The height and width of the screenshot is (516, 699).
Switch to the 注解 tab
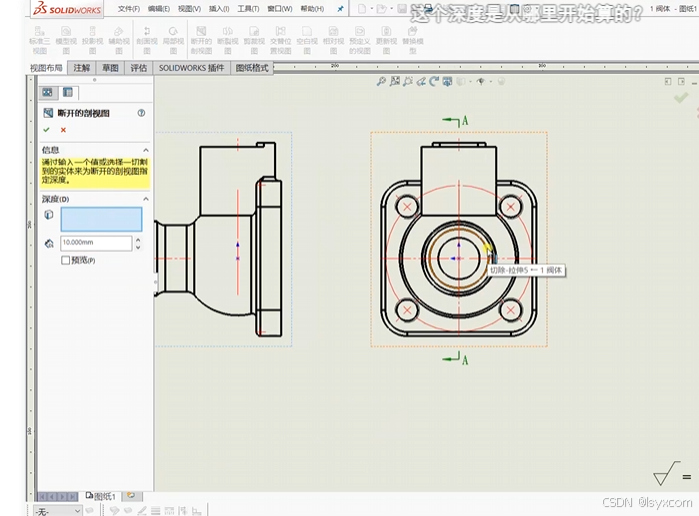[x=82, y=68]
